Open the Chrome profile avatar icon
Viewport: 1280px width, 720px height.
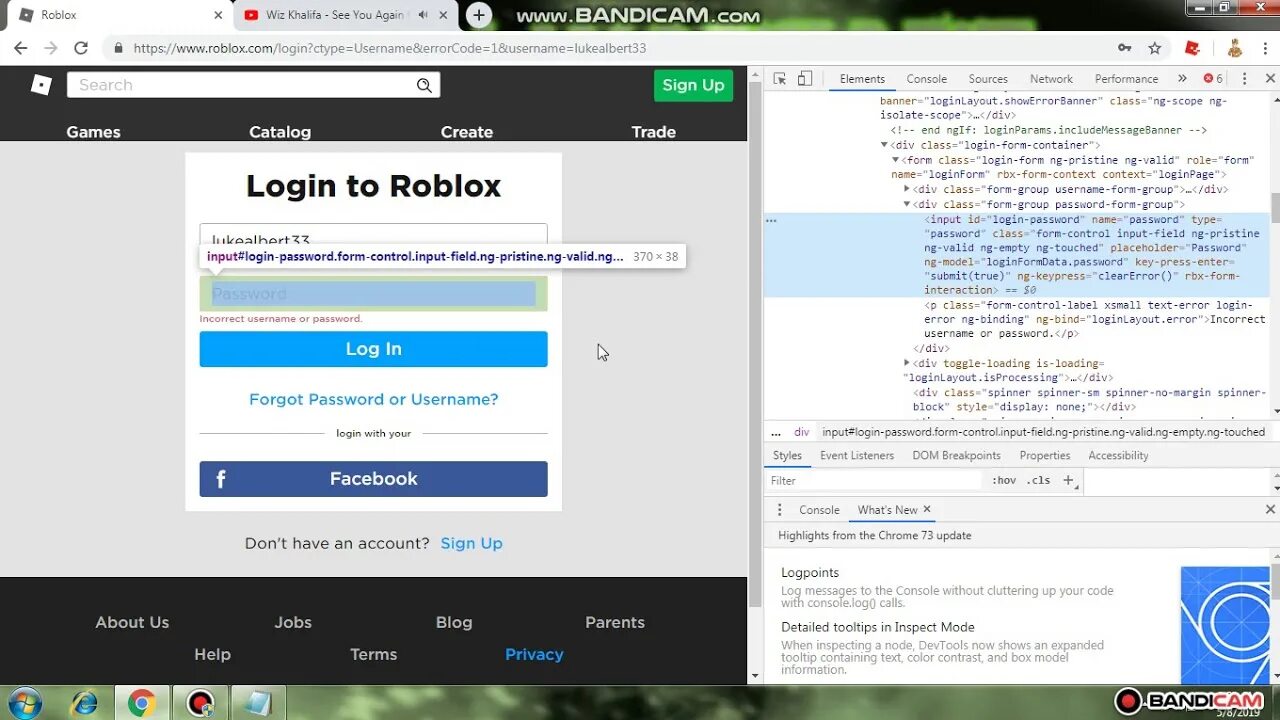click(1234, 48)
